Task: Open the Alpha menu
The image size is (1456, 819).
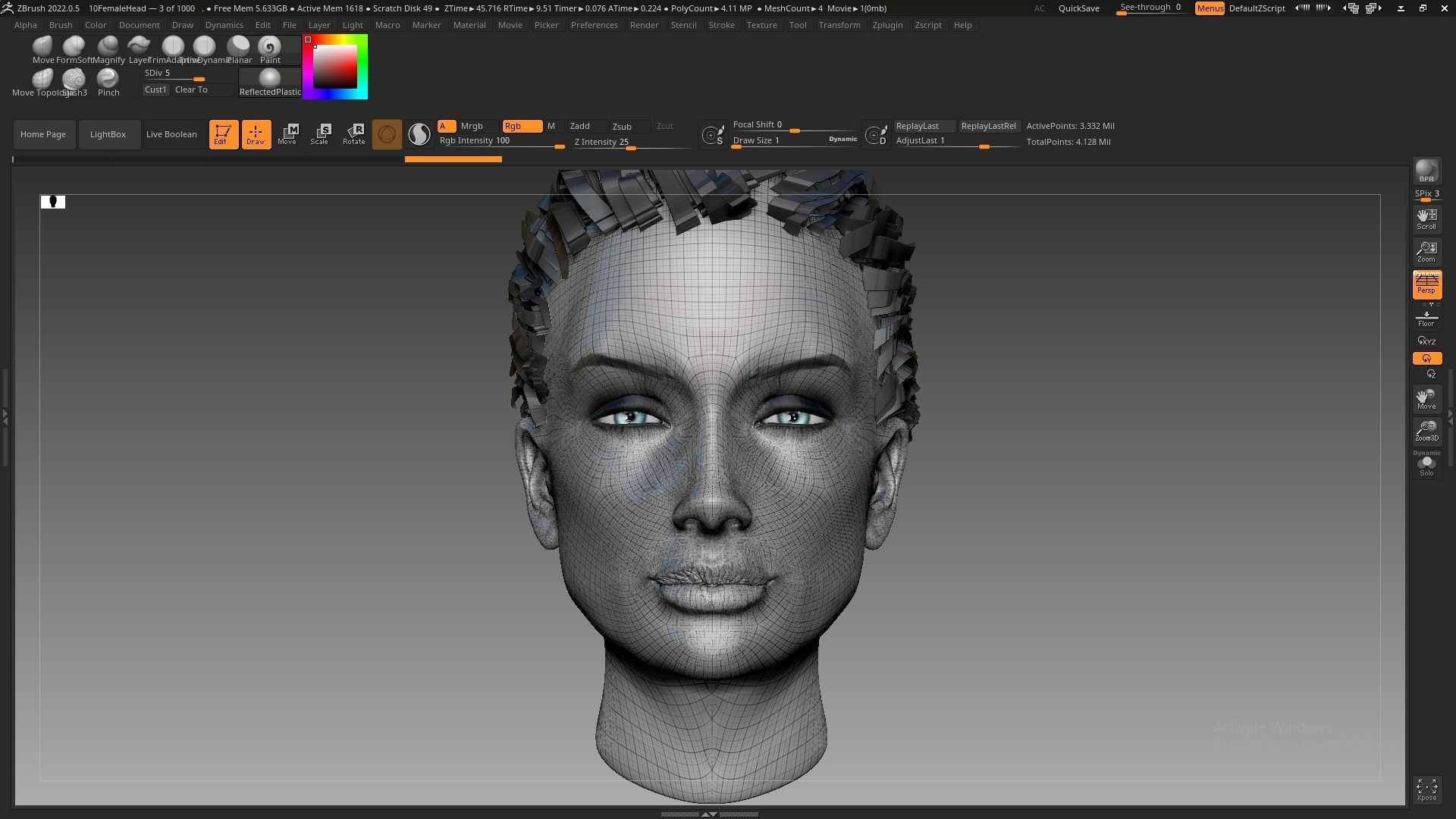Action: [x=26, y=25]
